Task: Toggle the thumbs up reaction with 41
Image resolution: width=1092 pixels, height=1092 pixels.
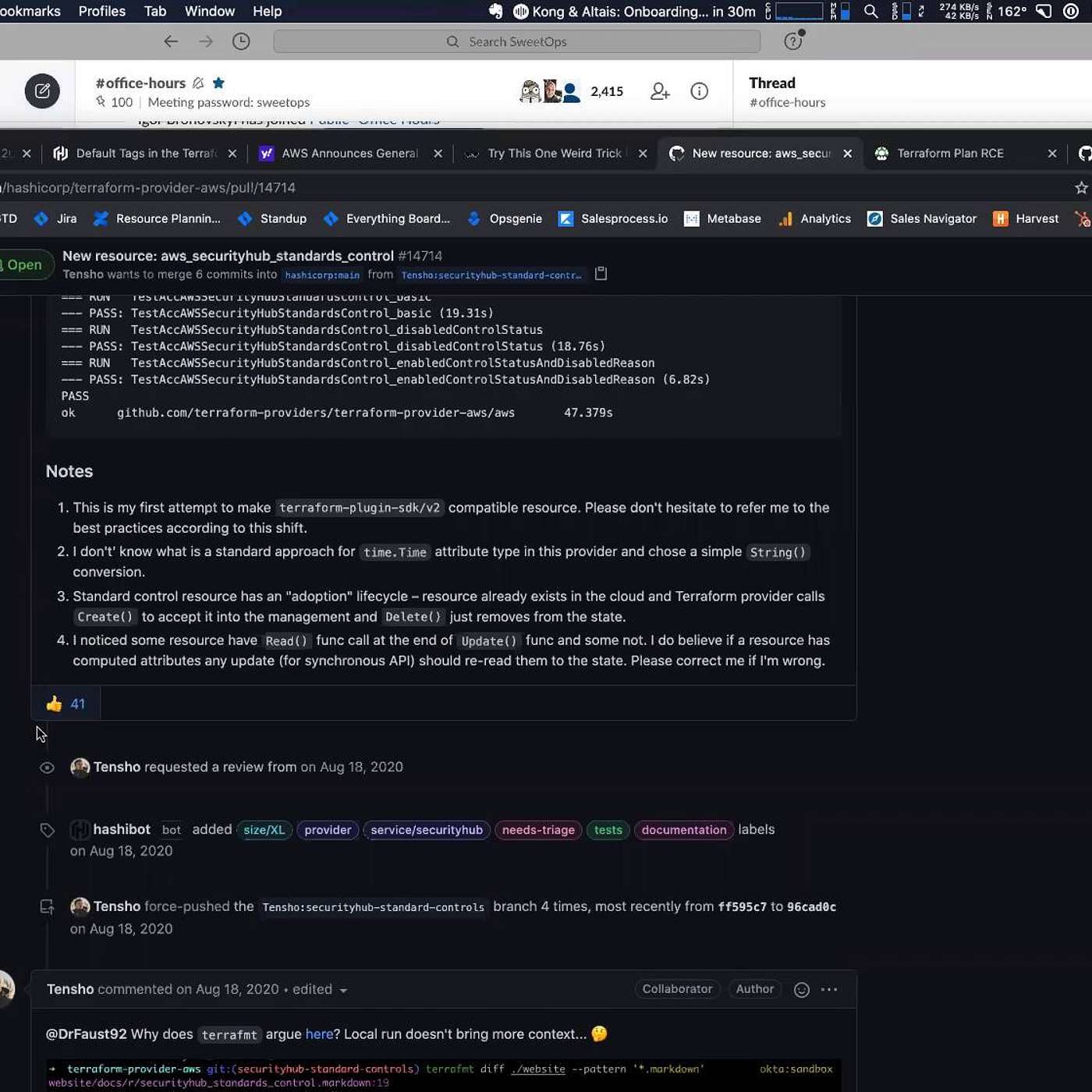Action: (x=66, y=704)
